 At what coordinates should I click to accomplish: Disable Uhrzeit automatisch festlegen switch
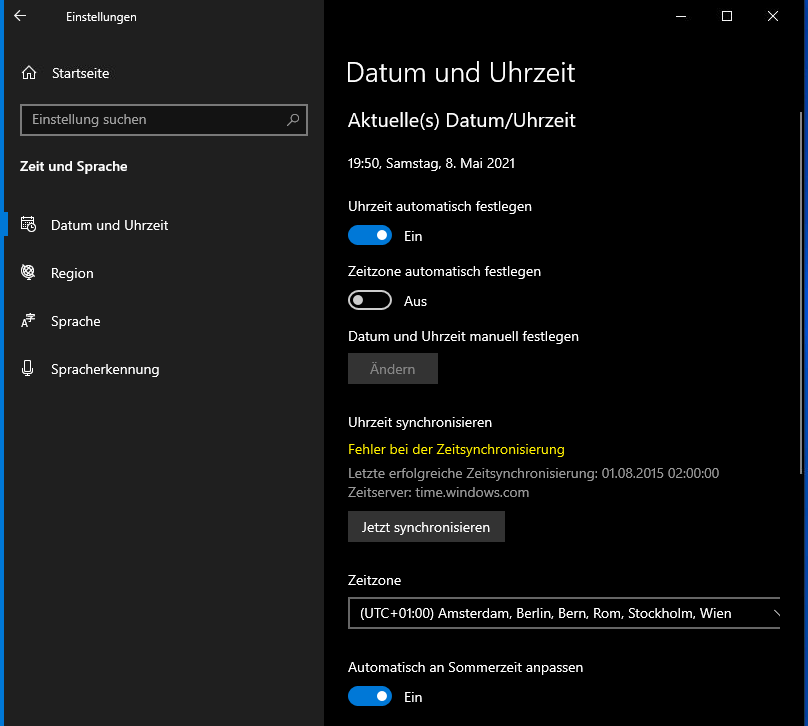pyautogui.click(x=370, y=235)
